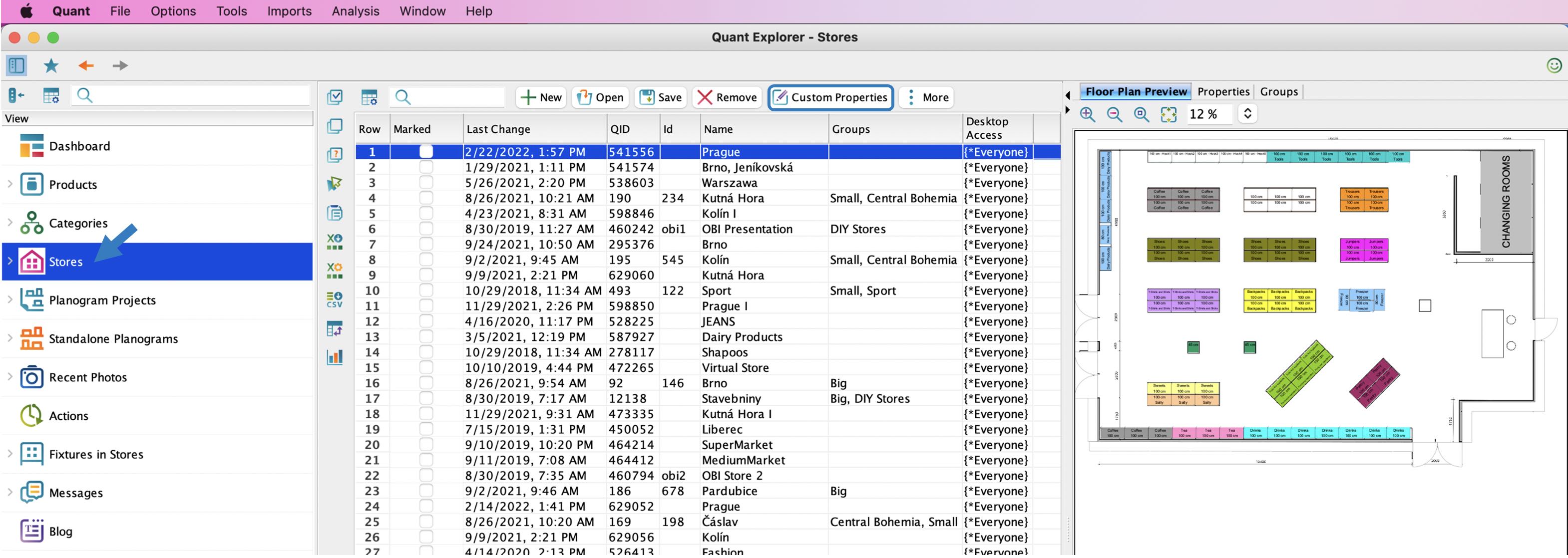Viewport: 1568px width, 558px height.
Task: Mark the checkbox for Prague row 1
Action: click(x=426, y=152)
